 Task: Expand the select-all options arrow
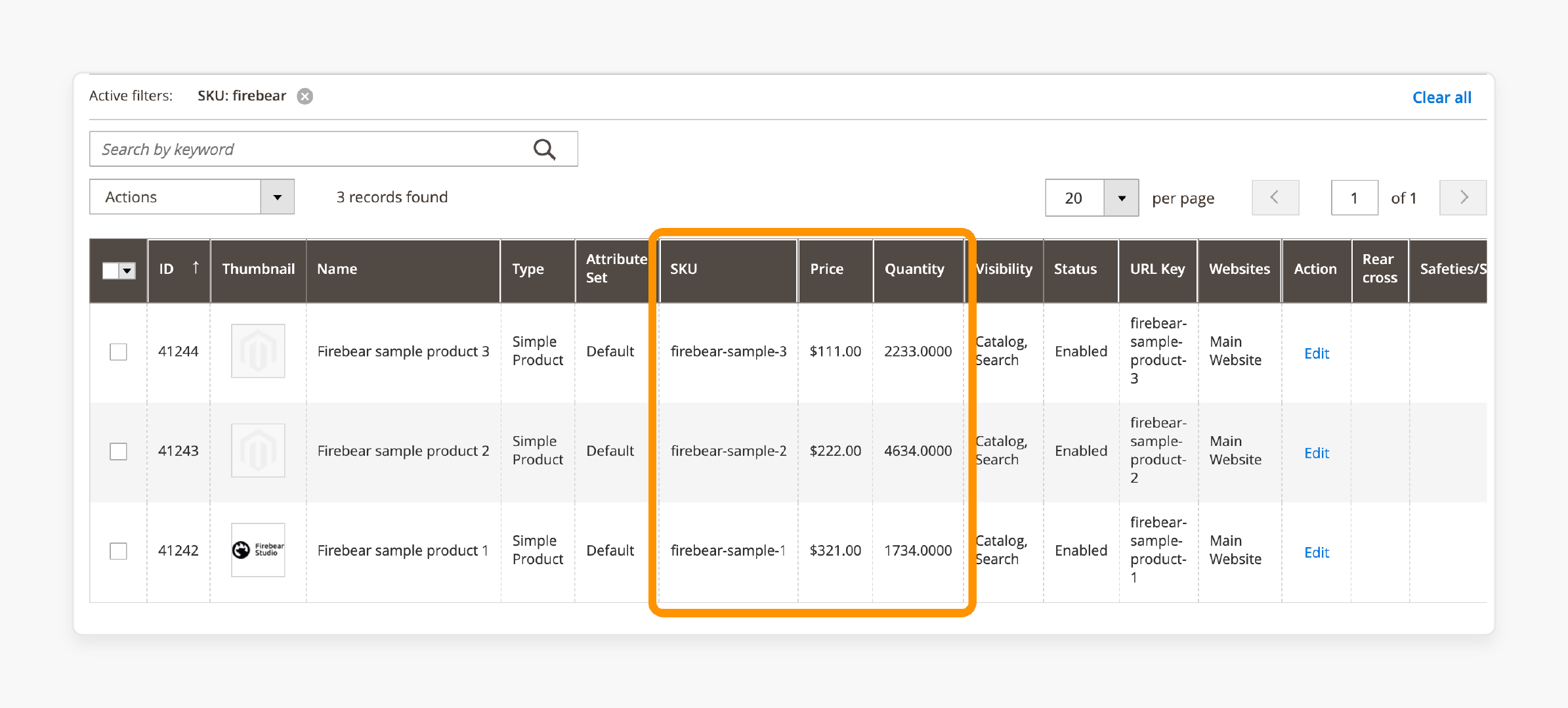pyautogui.click(x=127, y=270)
